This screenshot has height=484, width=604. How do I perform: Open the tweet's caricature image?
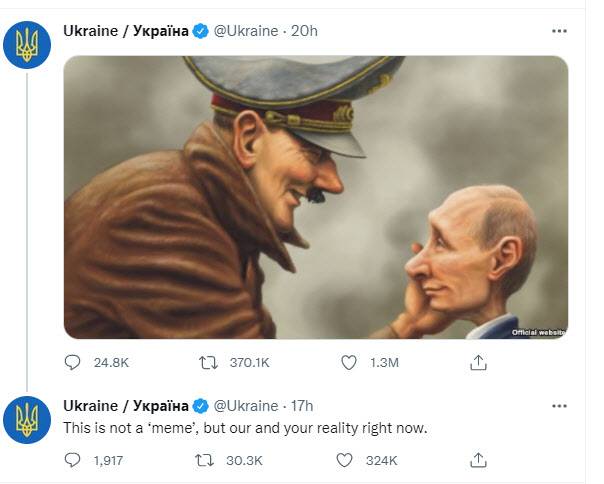[316, 197]
